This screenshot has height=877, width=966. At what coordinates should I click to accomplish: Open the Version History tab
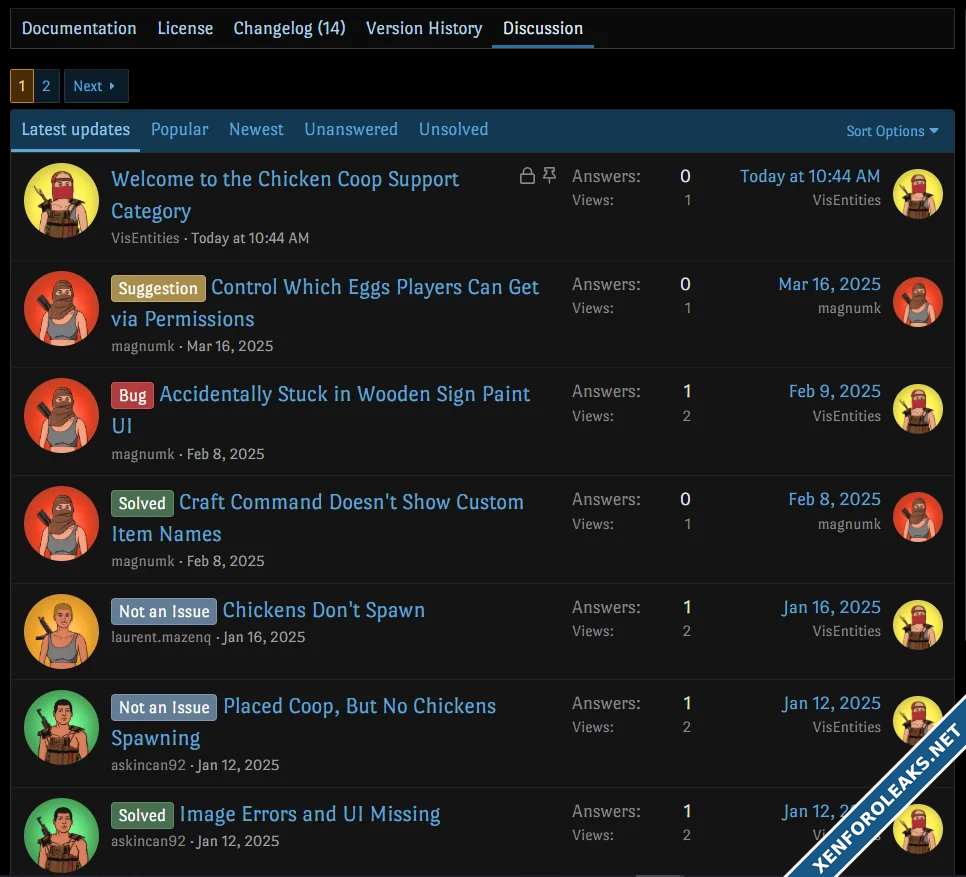[424, 28]
